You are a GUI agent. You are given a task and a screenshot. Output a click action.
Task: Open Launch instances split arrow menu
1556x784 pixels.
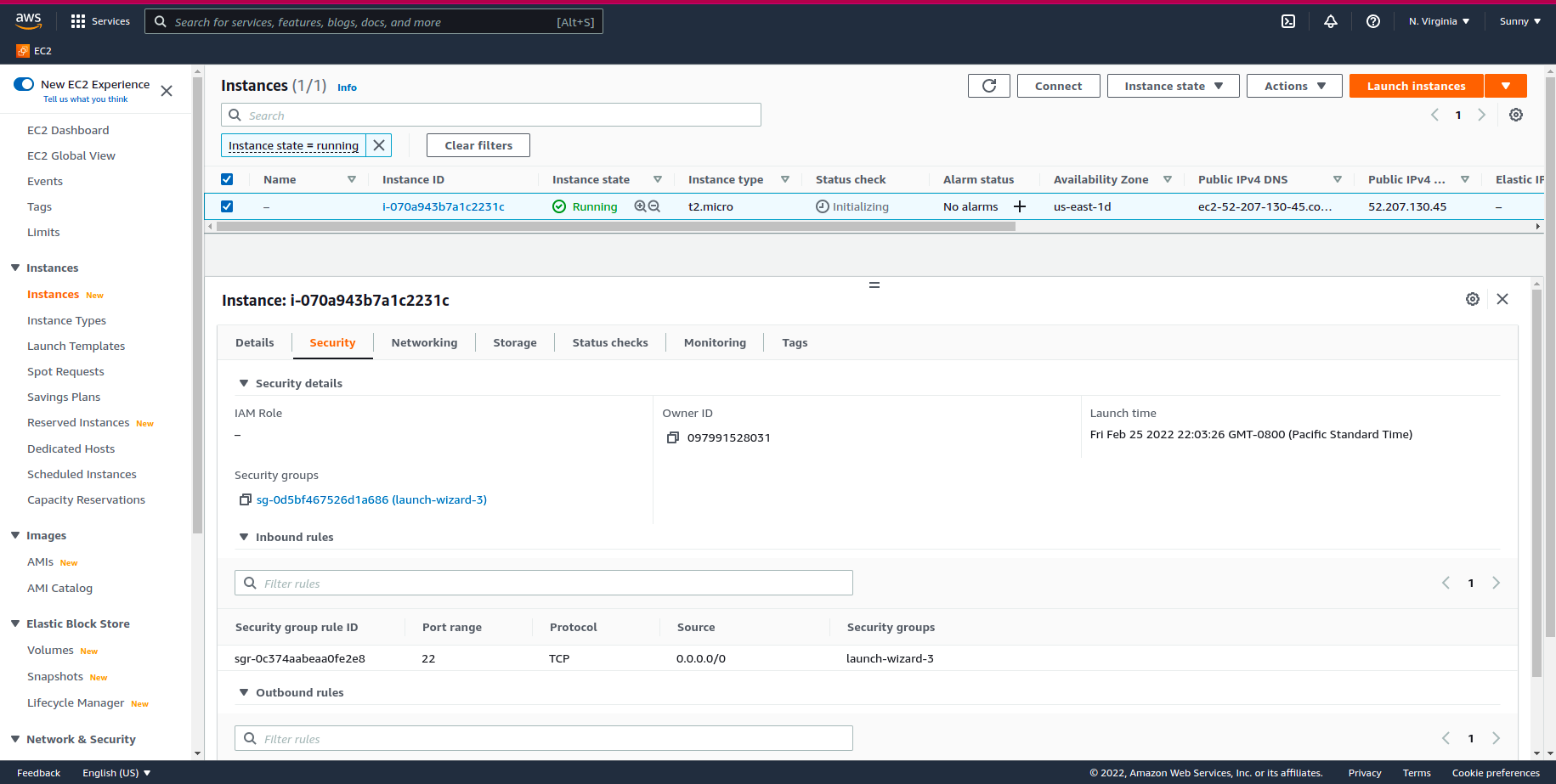click(x=1506, y=86)
